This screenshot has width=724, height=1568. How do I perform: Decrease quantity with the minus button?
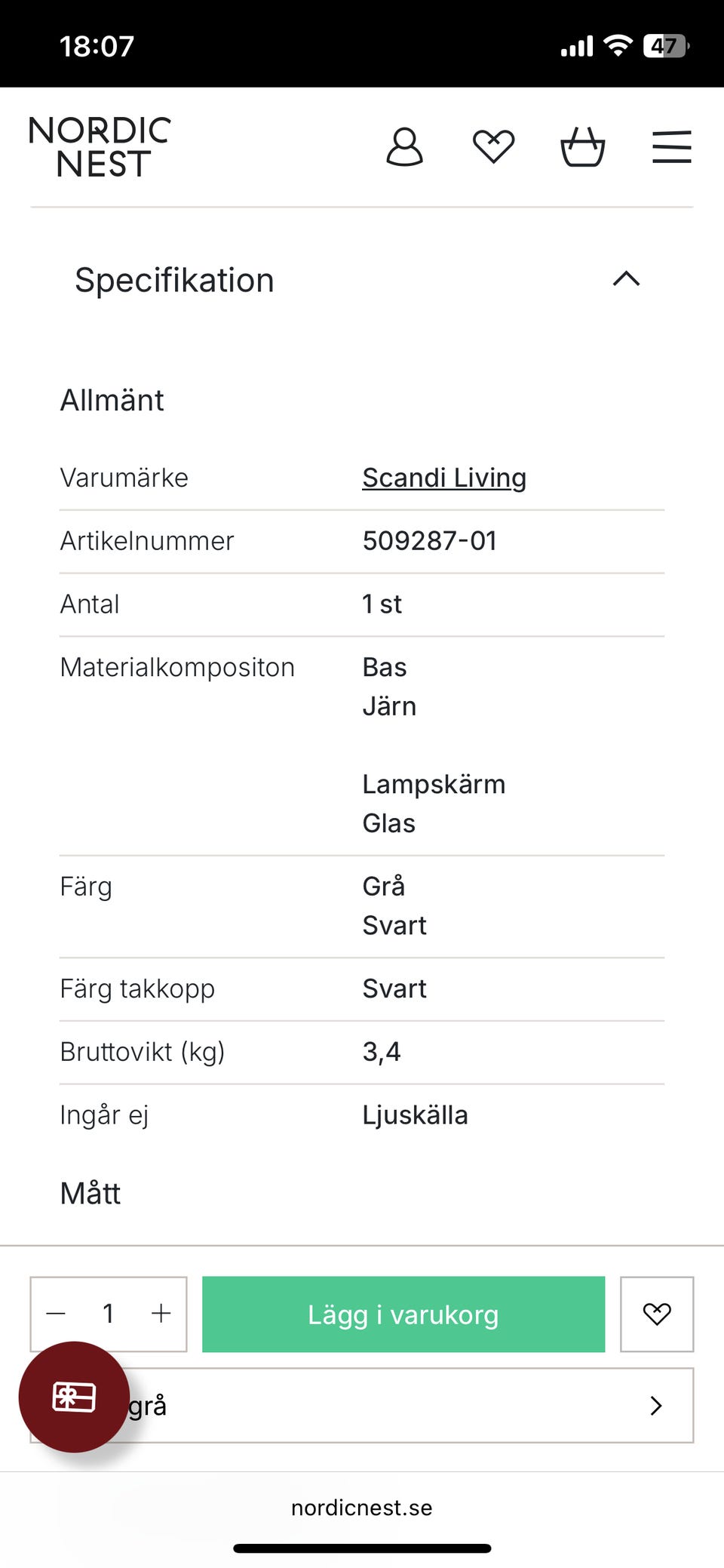[56, 1314]
